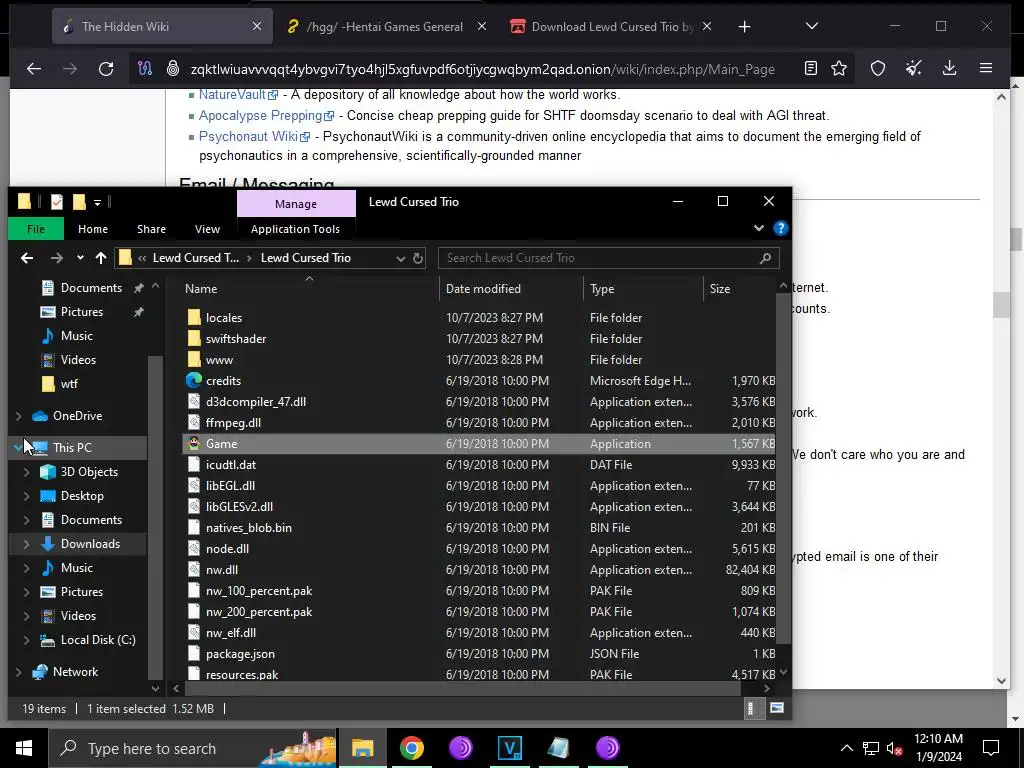Expand the ribbon with the chevron
Image resolution: width=1024 pixels, height=768 pixels.
click(x=758, y=229)
